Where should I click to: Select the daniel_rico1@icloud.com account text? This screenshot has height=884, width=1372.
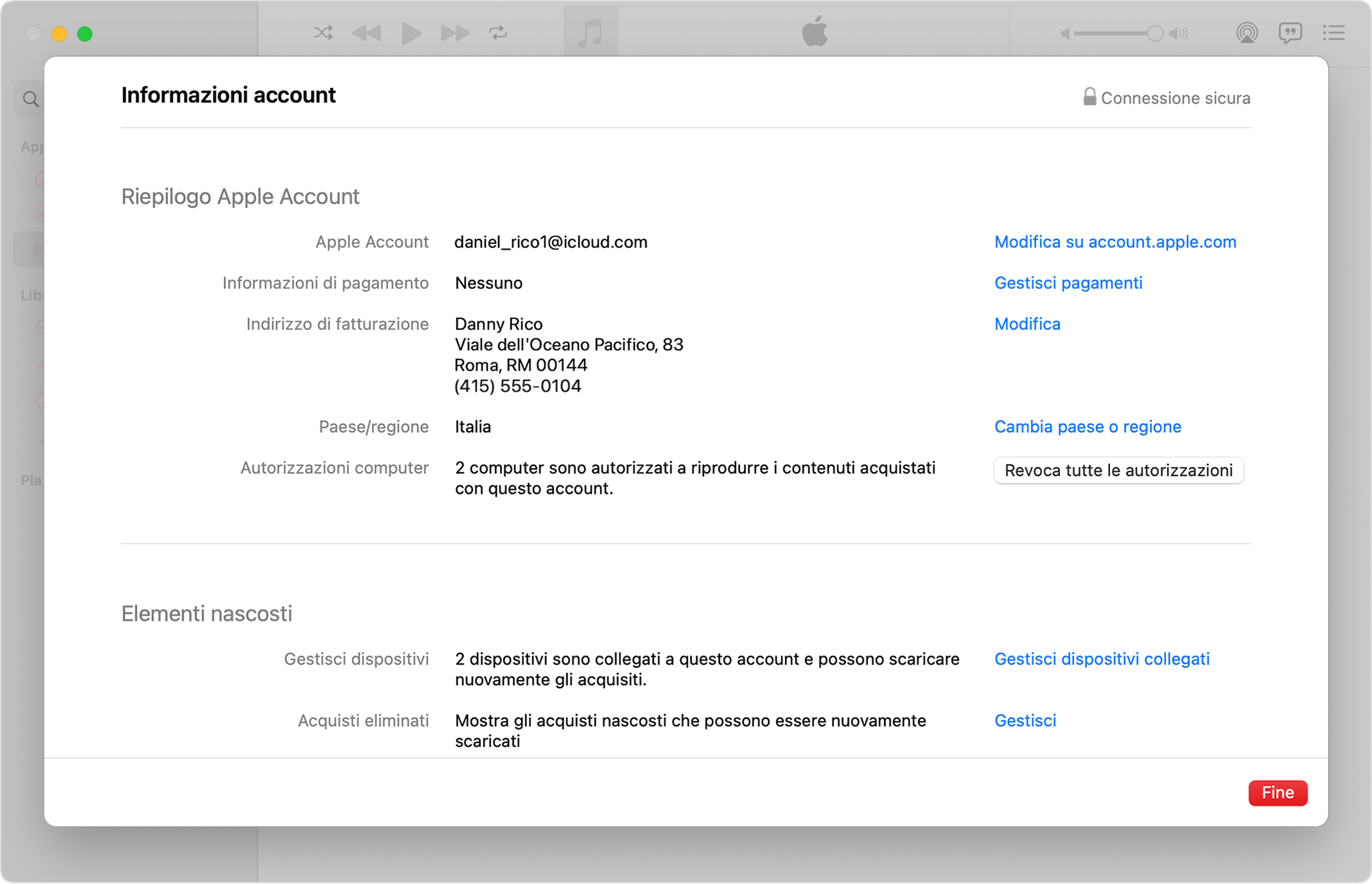tap(551, 242)
